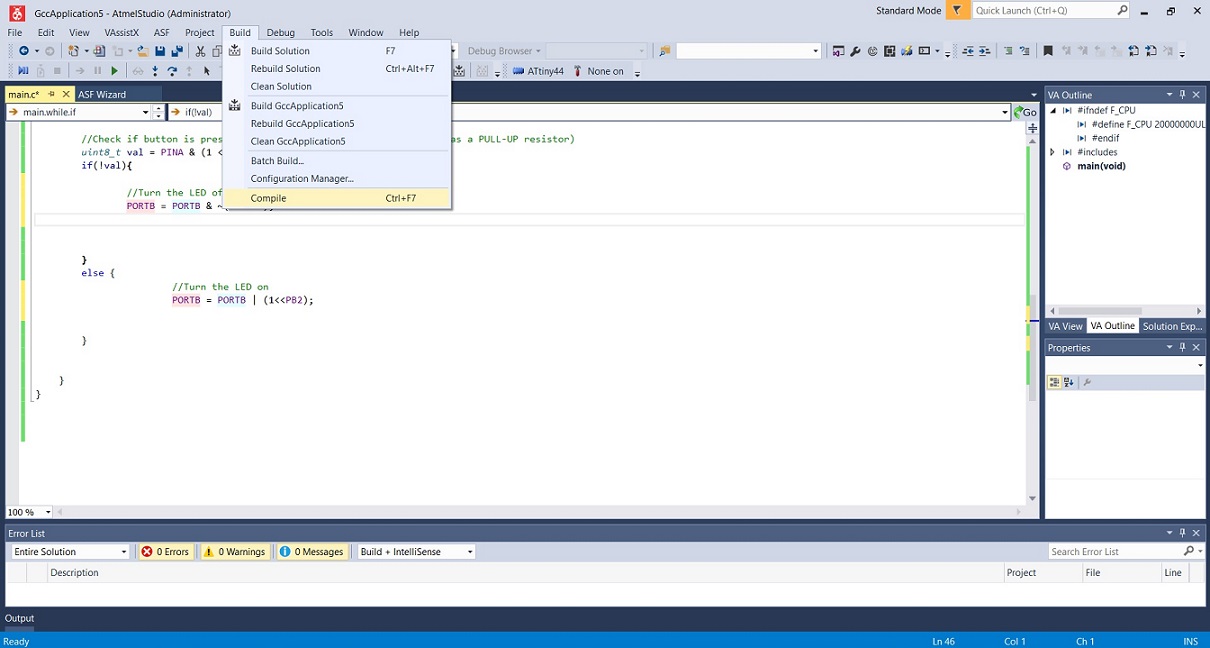Screen dimensions: 1210x648
Task: Click the Open File folder icon
Action: 143,51
